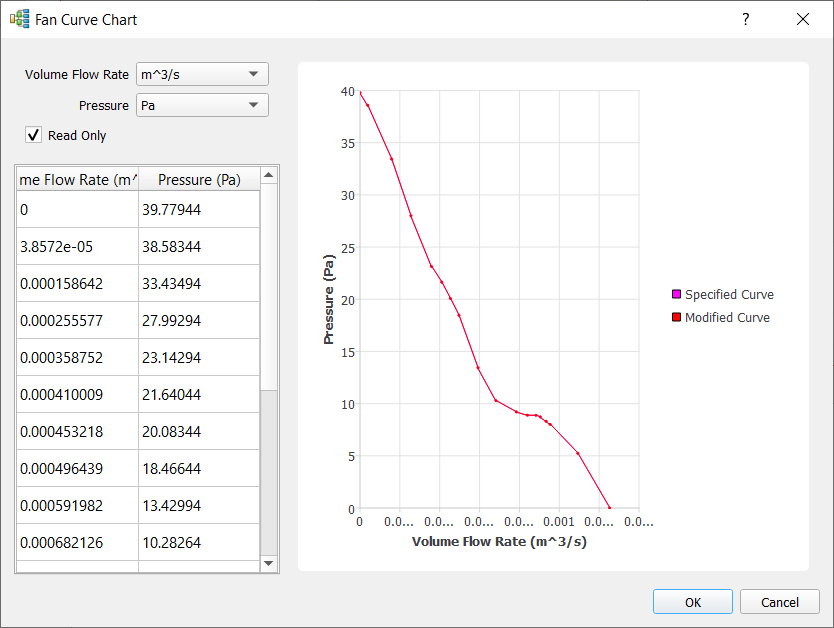Click the Cancel button
Screen dimensions: 834x628
[779, 602]
